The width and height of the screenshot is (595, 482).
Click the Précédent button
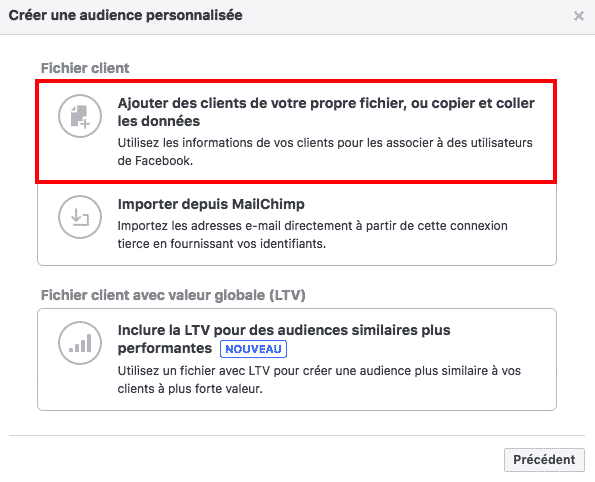pos(544,460)
